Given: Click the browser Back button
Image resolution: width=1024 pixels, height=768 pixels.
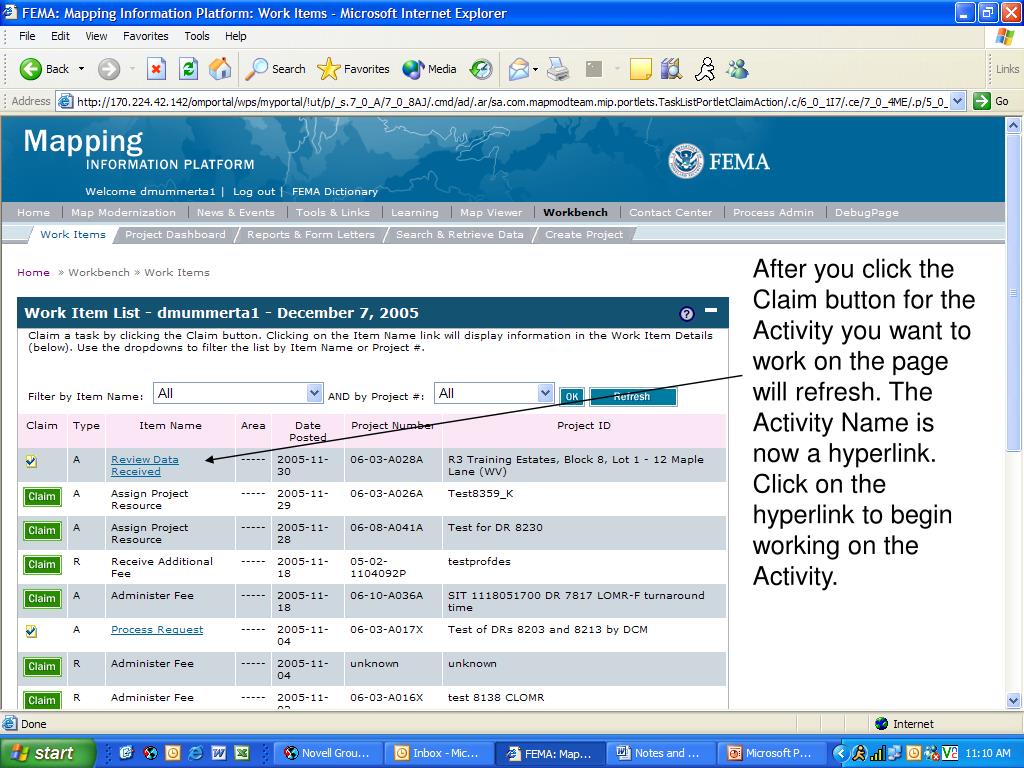Looking at the screenshot, I should click(44, 69).
